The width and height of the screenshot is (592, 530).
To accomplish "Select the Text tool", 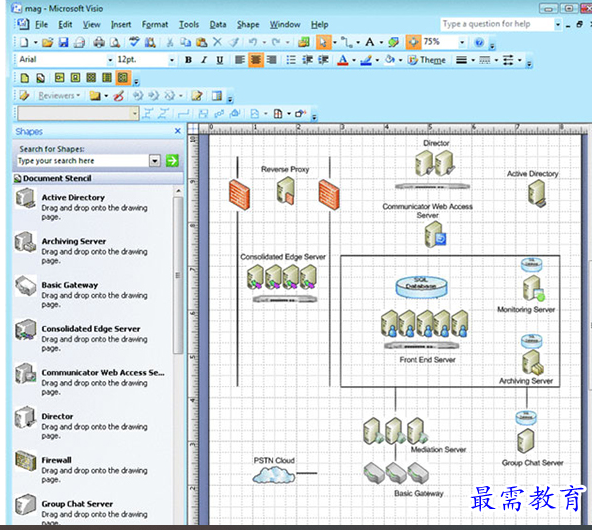I will 370,42.
